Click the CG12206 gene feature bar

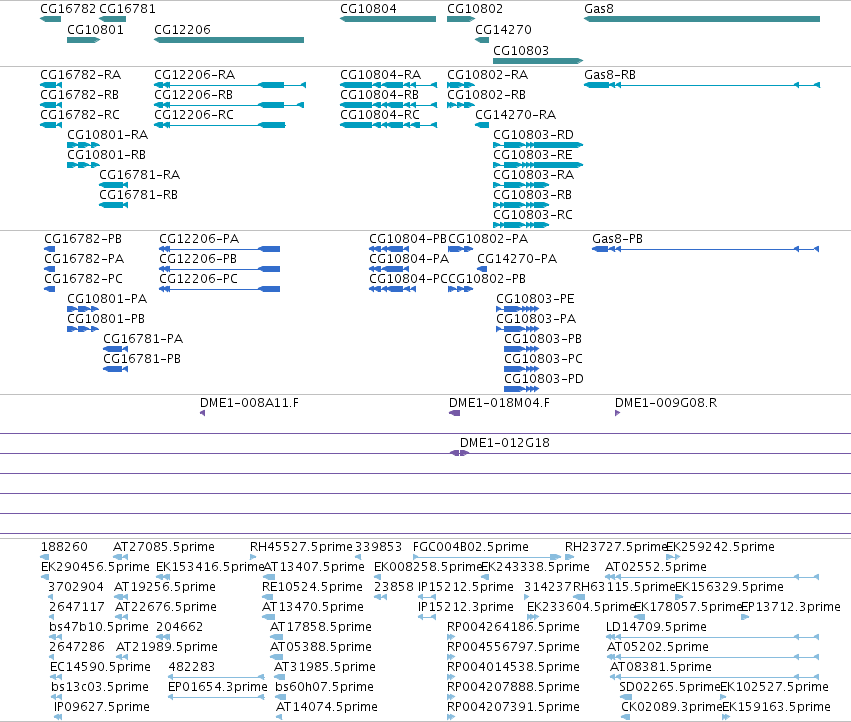pos(229,40)
